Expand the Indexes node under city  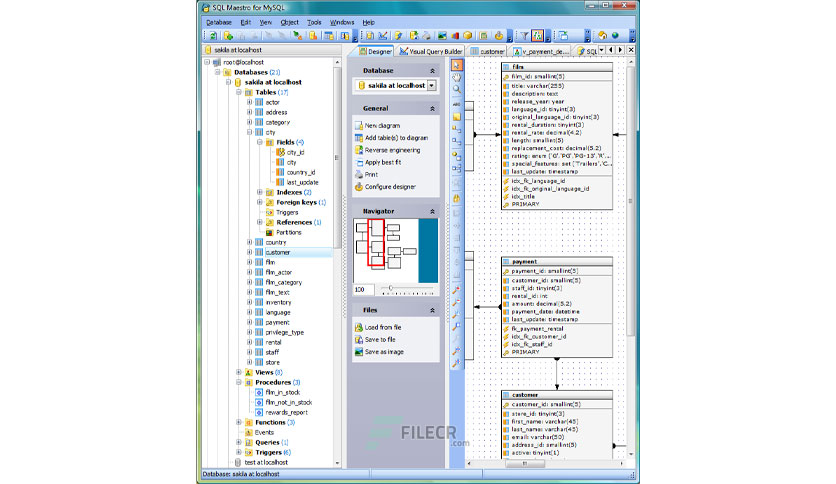260,192
